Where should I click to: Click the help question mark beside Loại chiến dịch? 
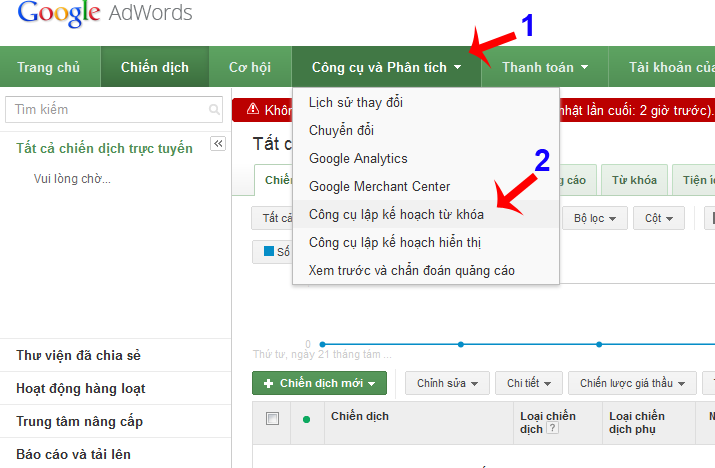point(552,428)
